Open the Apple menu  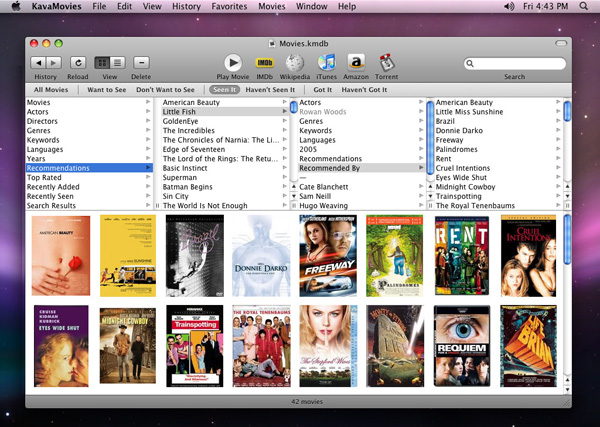[x=16, y=7]
